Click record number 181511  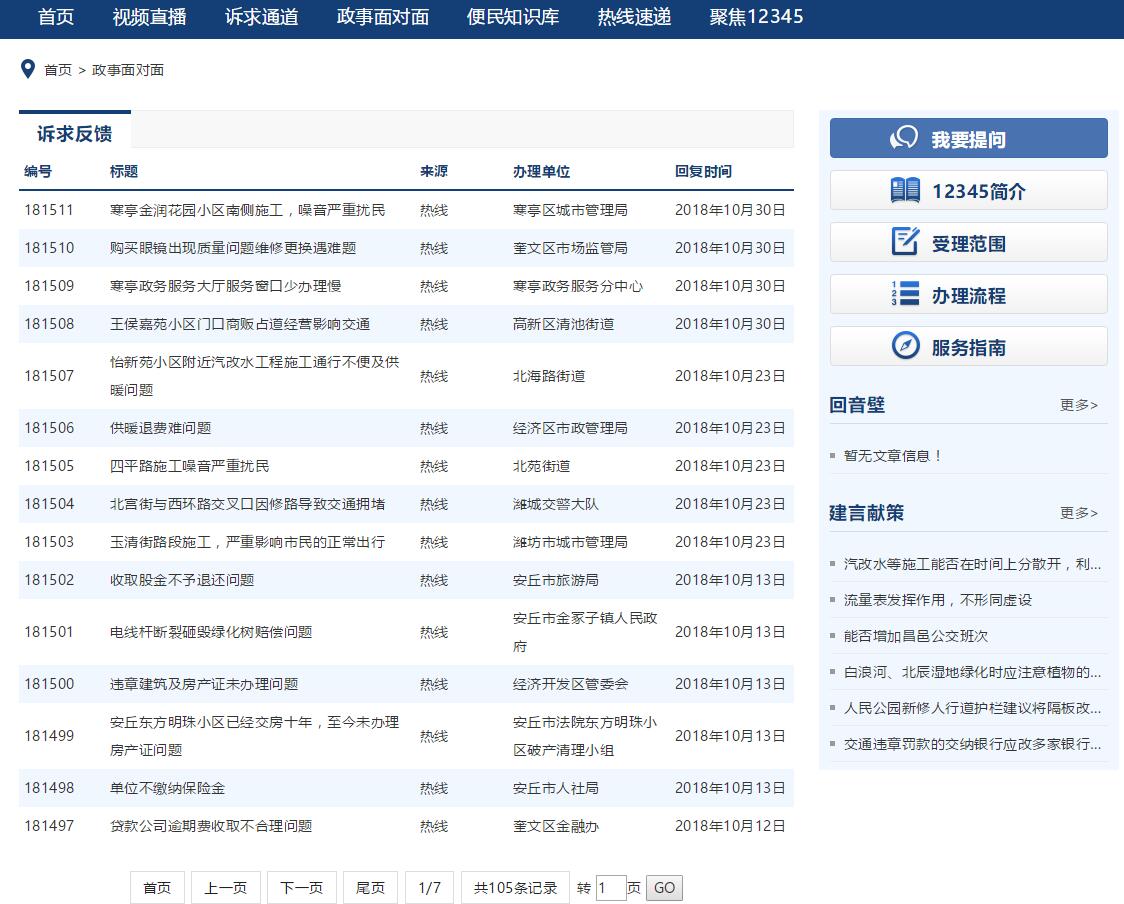point(49,210)
